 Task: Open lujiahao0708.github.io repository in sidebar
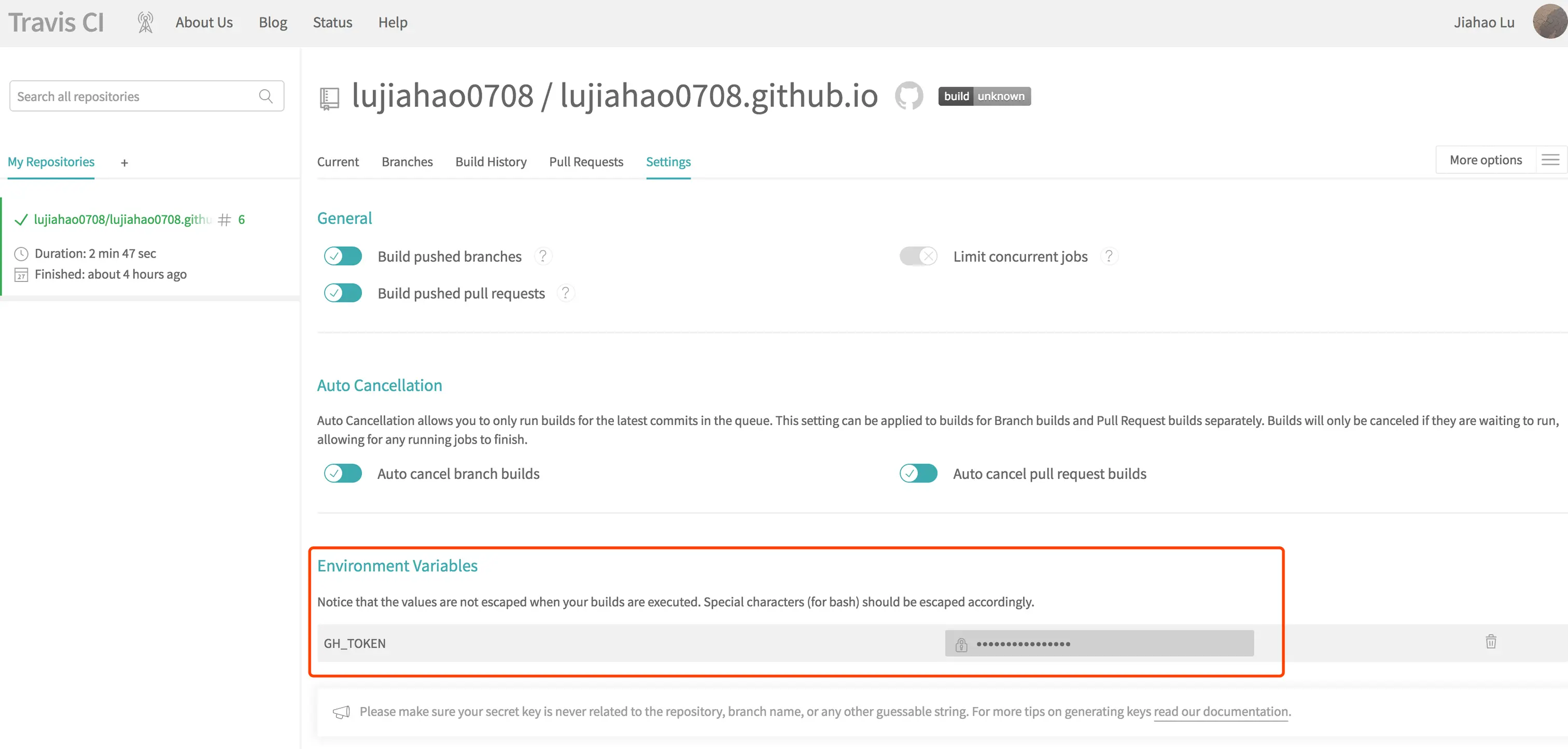coord(122,220)
